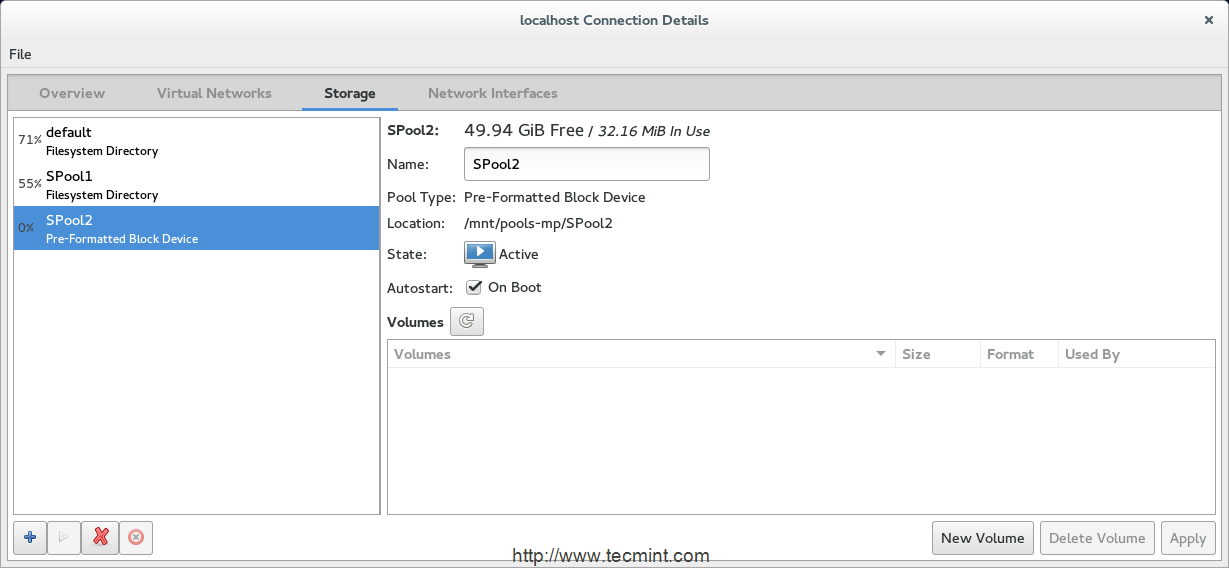Open the File menu
Image resolution: width=1229 pixels, height=568 pixels.
coord(20,54)
